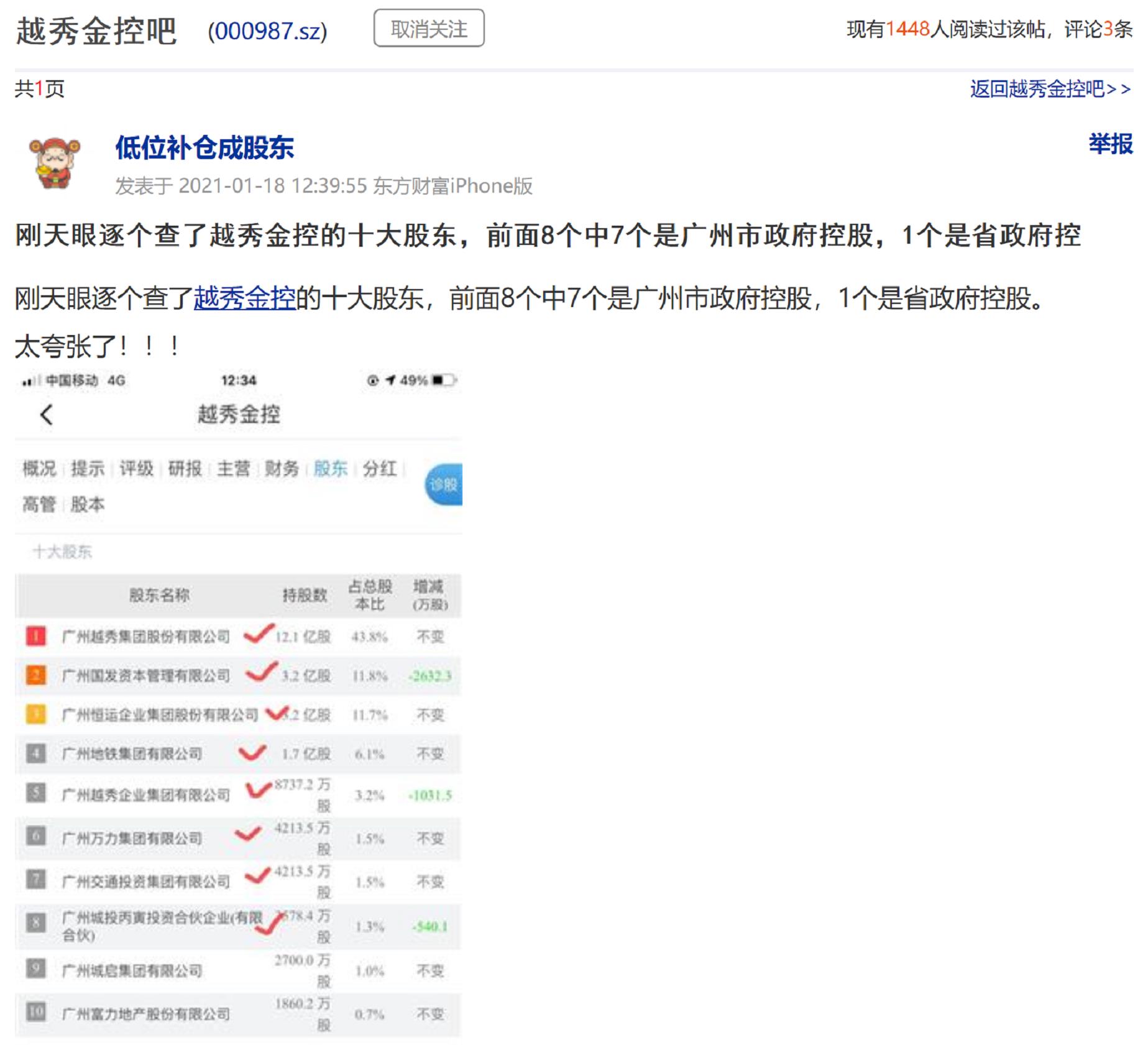
Task: Open the 000987.sz stock code link
Action: click(267, 30)
